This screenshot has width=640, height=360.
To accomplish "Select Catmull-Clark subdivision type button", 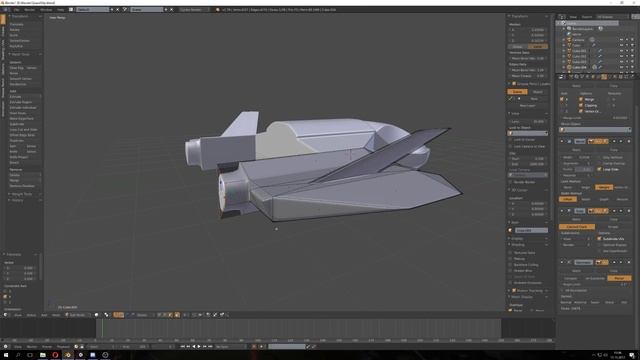I will tap(577, 227).
